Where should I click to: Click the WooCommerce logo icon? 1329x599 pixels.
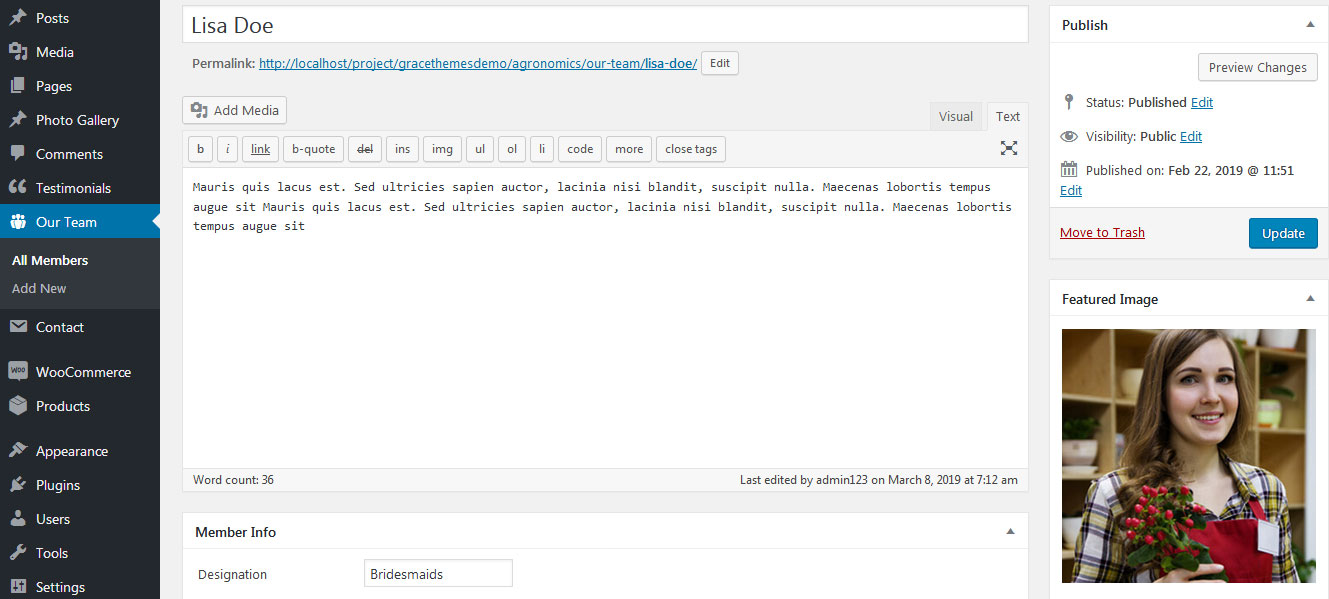pyautogui.click(x=18, y=372)
